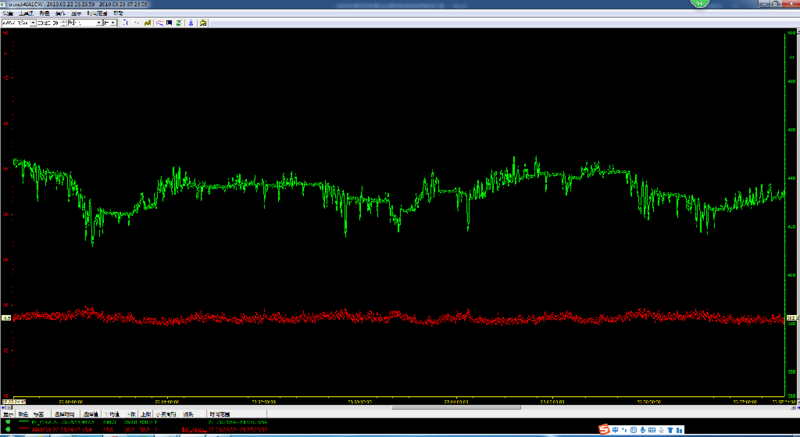Open the wide middle combo box dropdown arrow

click(99, 23)
